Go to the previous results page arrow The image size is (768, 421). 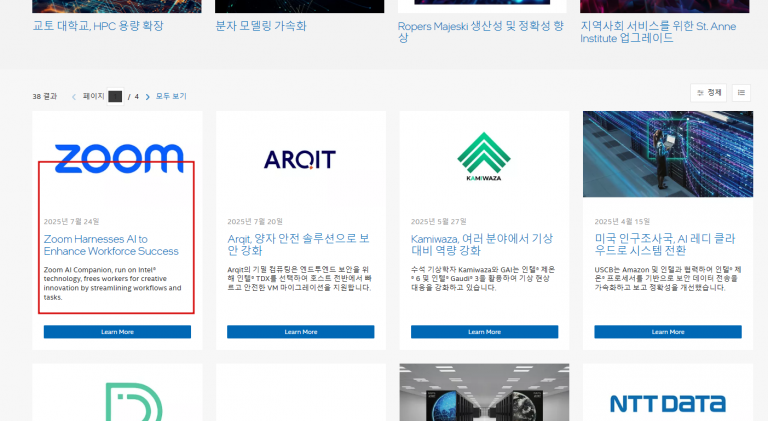(x=74, y=97)
